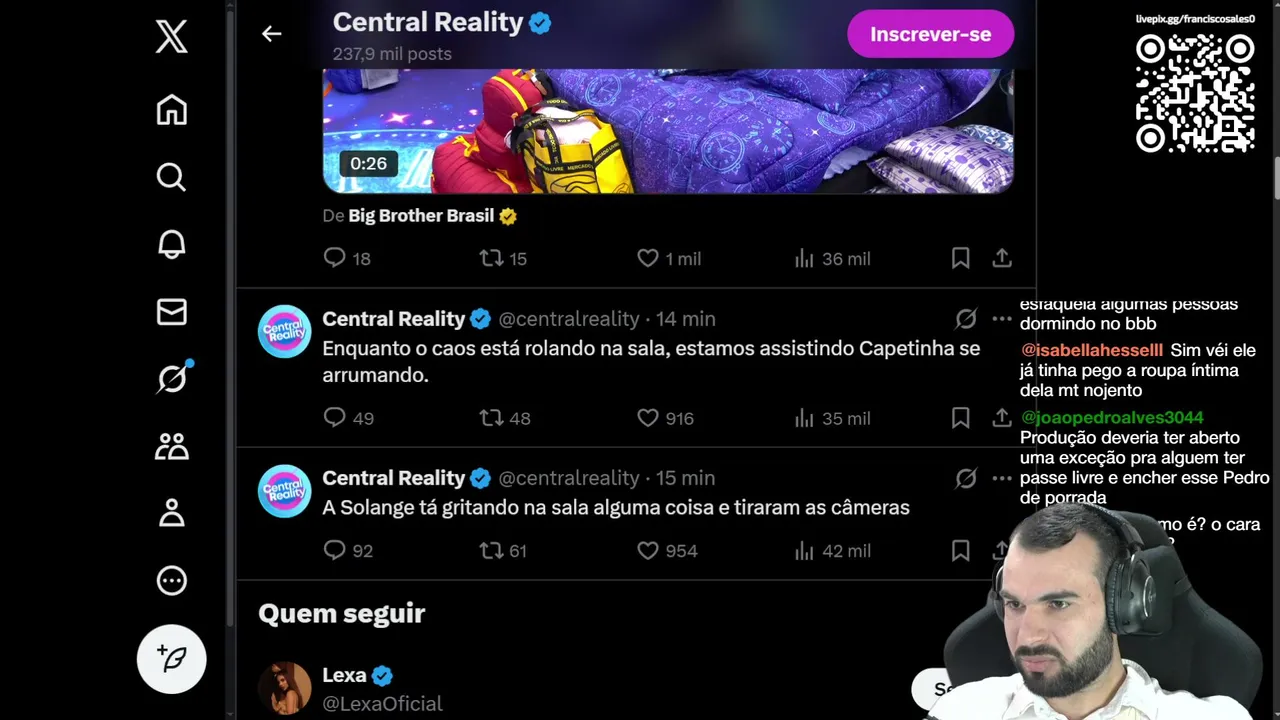
Task: Open more options on the 14 min tweet
Action: [1002, 319]
